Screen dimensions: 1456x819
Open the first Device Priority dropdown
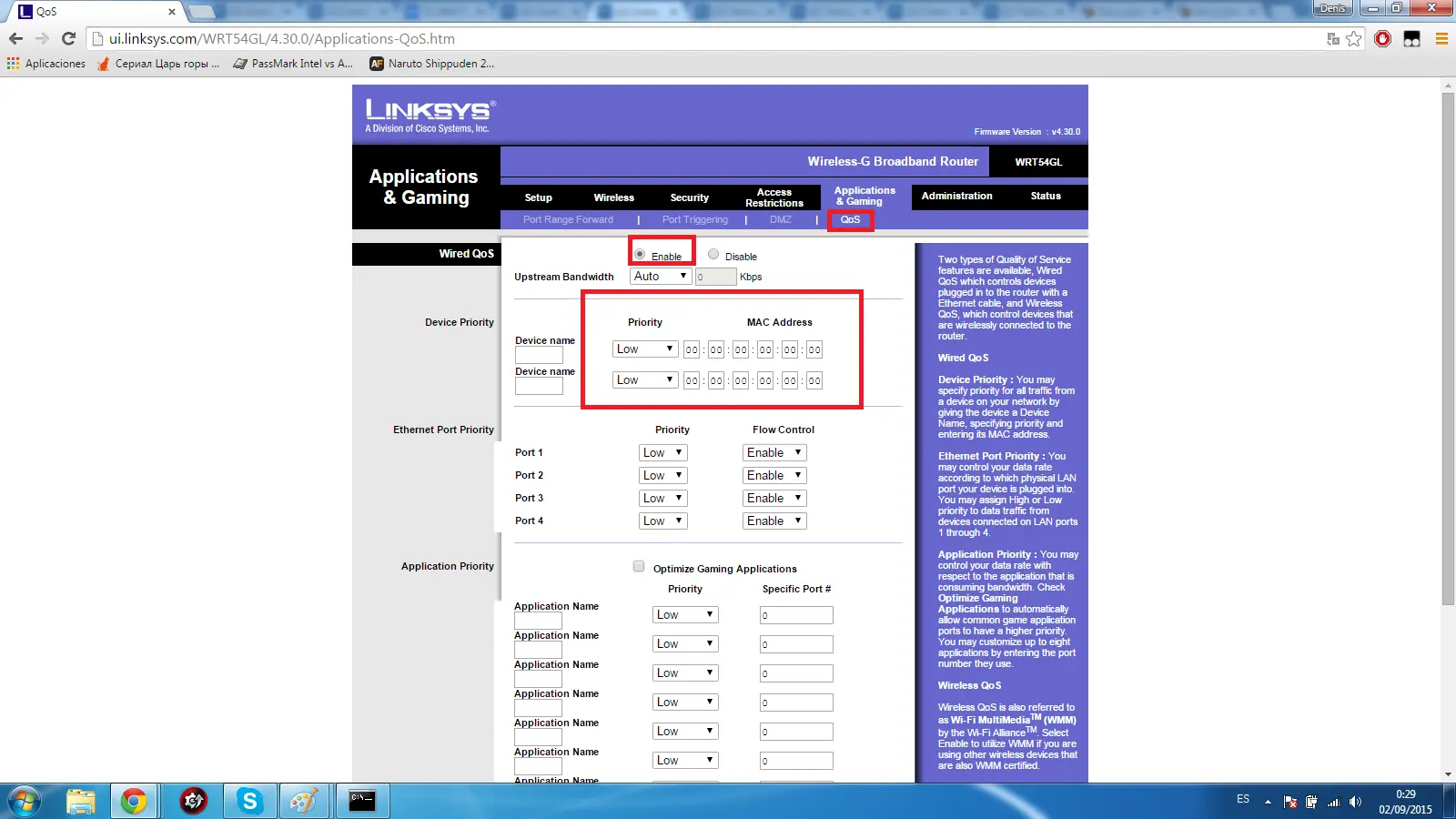645,349
